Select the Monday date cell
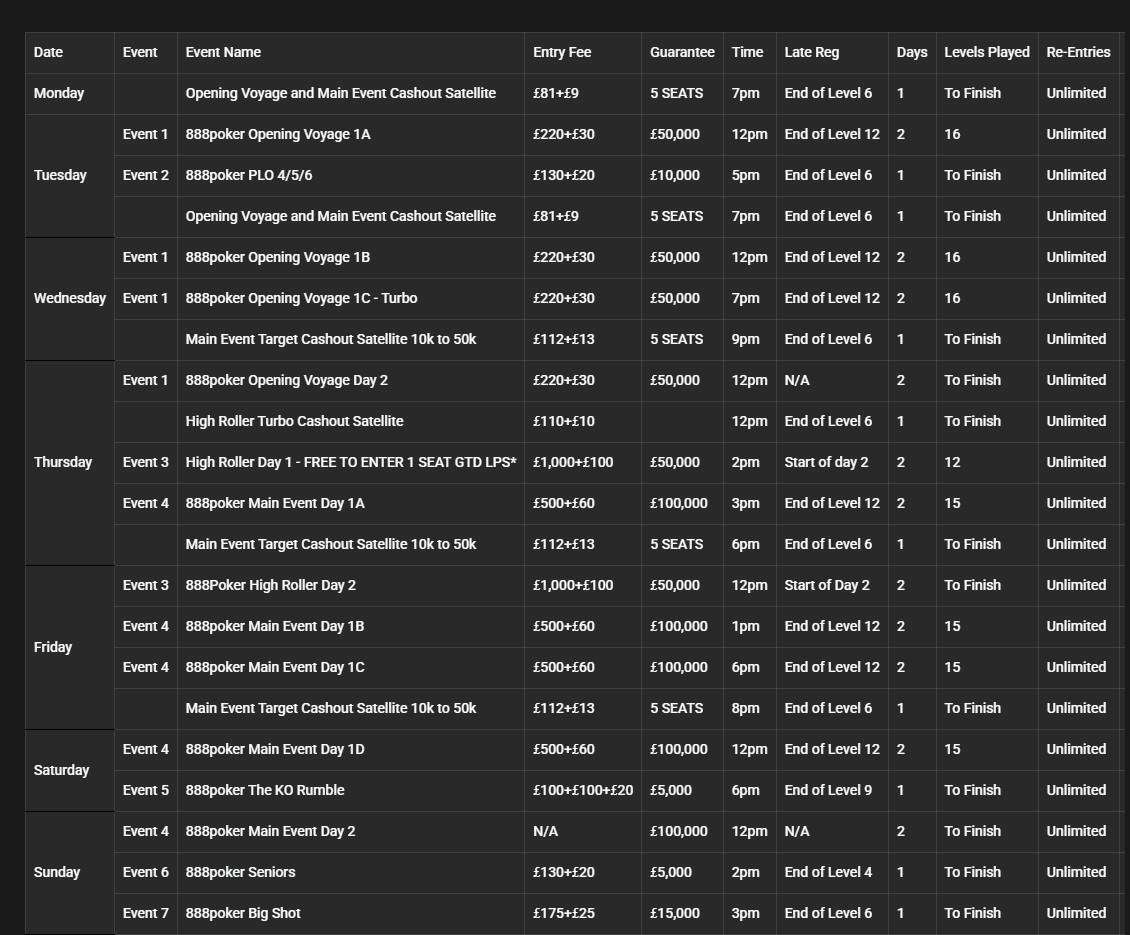1130x935 pixels. (x=59, y=93)
